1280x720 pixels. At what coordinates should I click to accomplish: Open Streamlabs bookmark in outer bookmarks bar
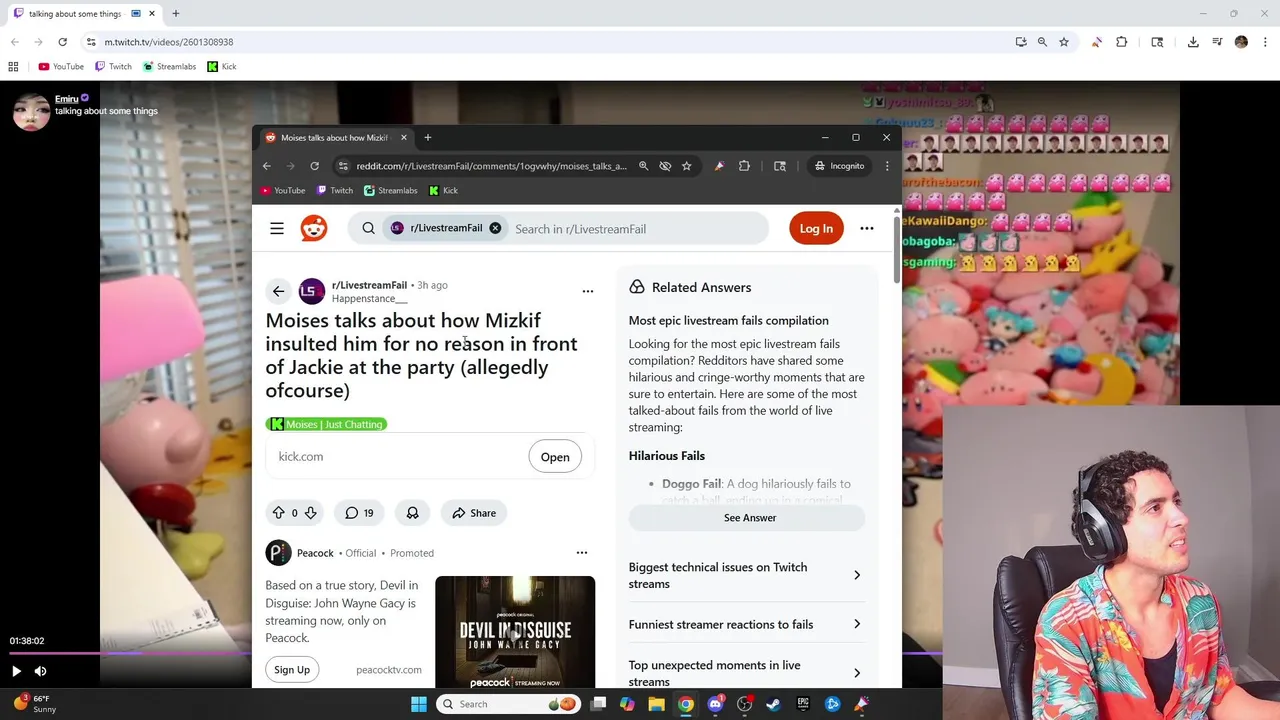point(169,67)
